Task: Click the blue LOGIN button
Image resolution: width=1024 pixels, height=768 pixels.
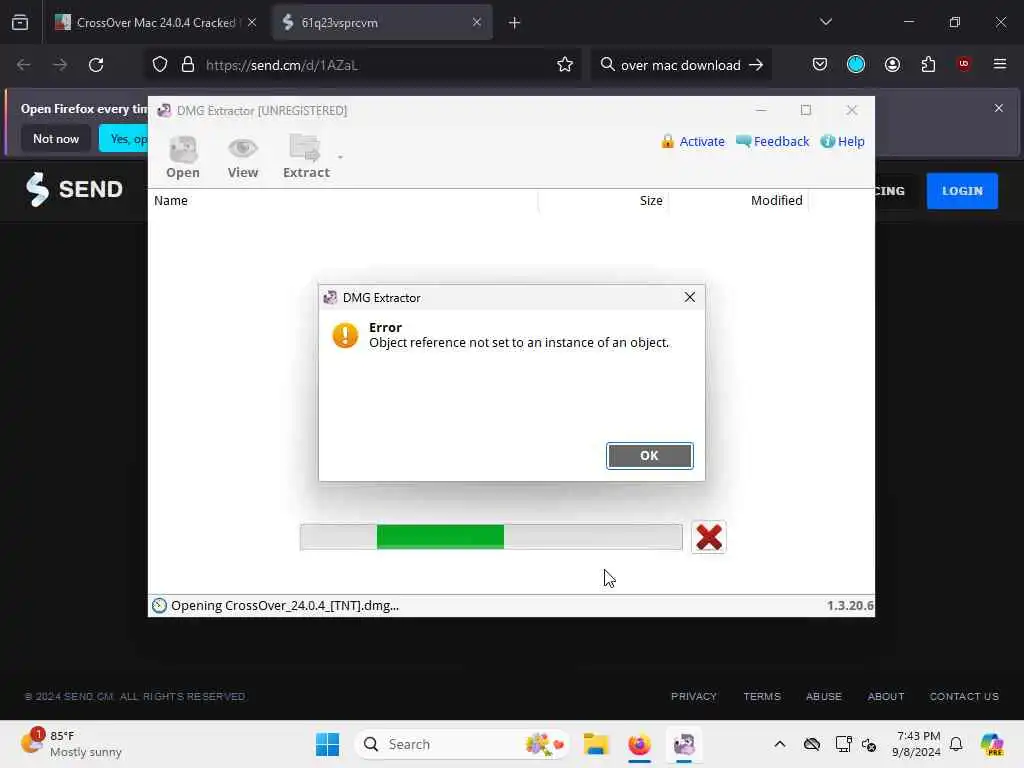Action: pos(962,191)
